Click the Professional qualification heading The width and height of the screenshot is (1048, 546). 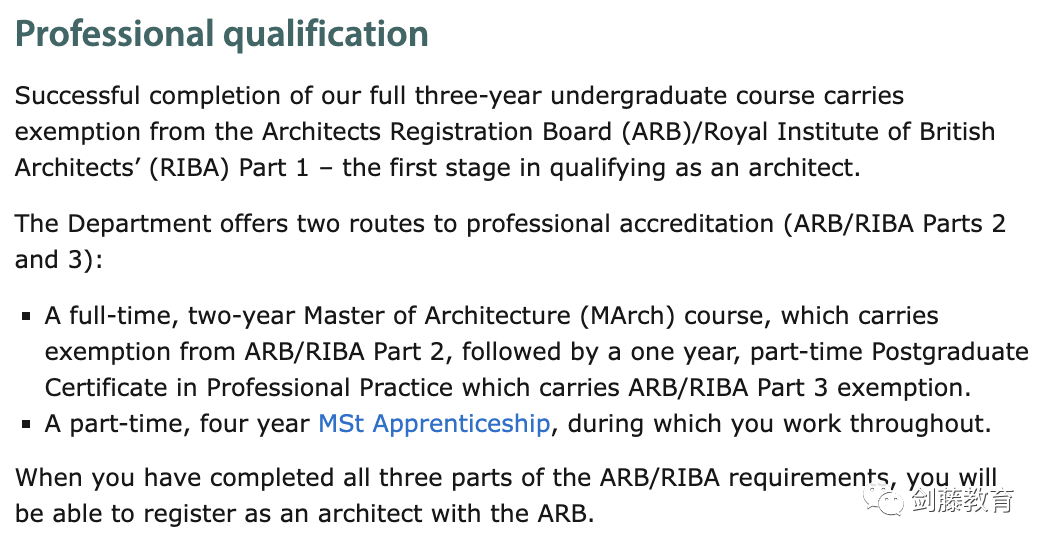click(221, 35)
